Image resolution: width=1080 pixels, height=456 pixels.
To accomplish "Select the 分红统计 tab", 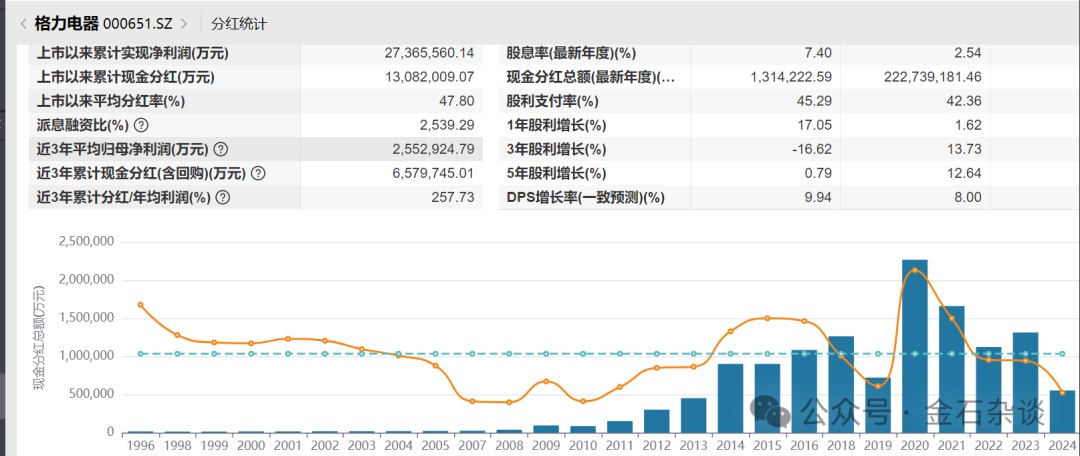I will (240, 23).
